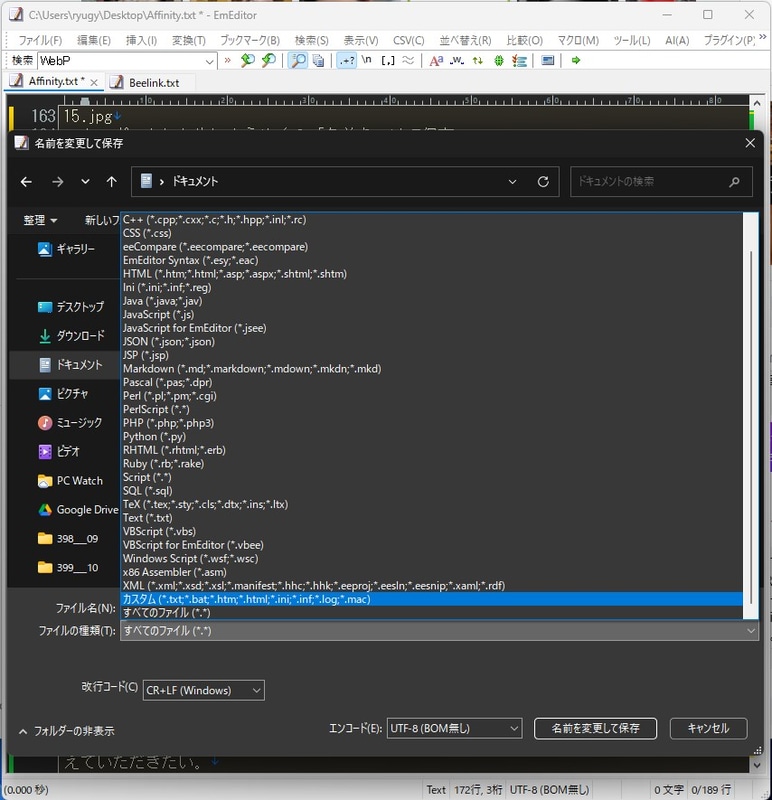
Task: Open the 編集(E) menu
Action: (94, 40)
